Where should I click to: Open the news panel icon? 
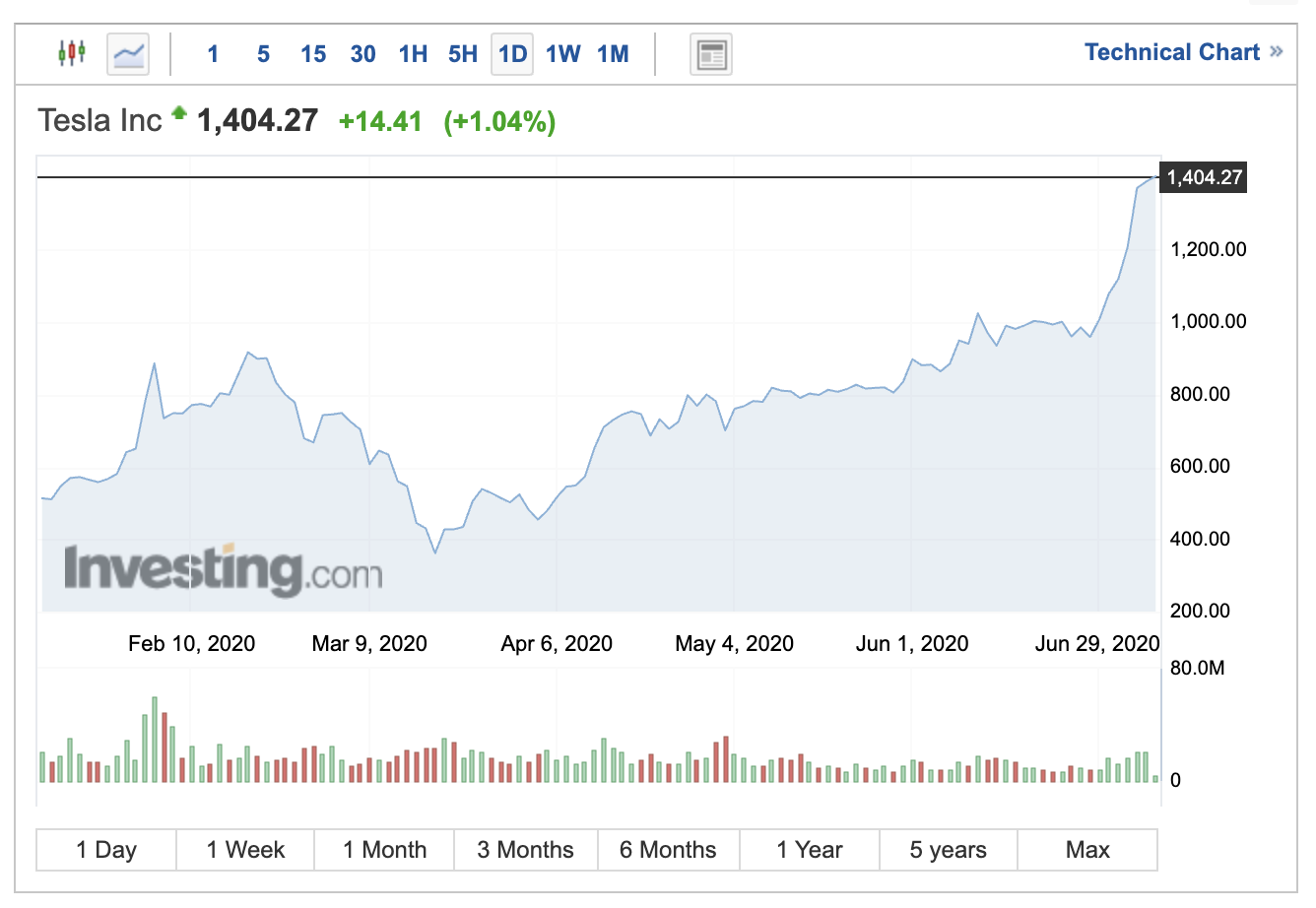pyautogui.click(x=711, y=54)
